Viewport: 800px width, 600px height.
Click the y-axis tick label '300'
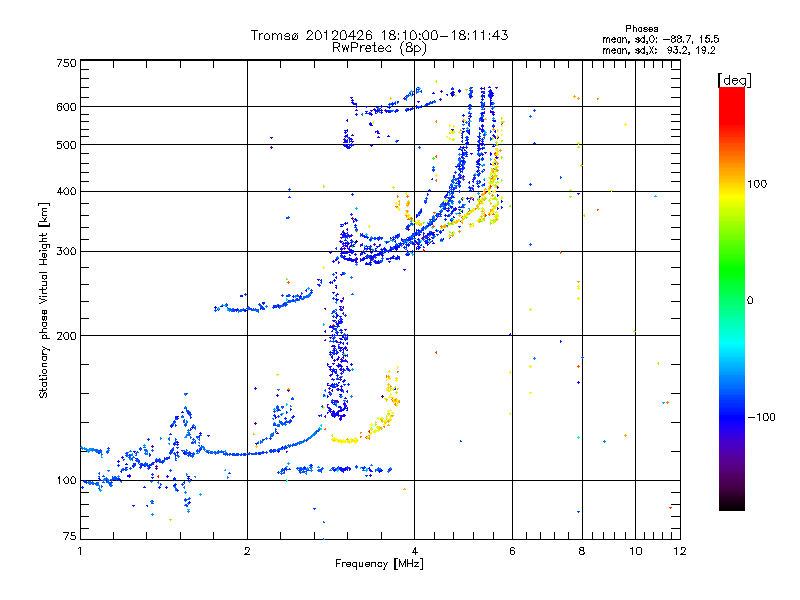[x=66, y=251]
